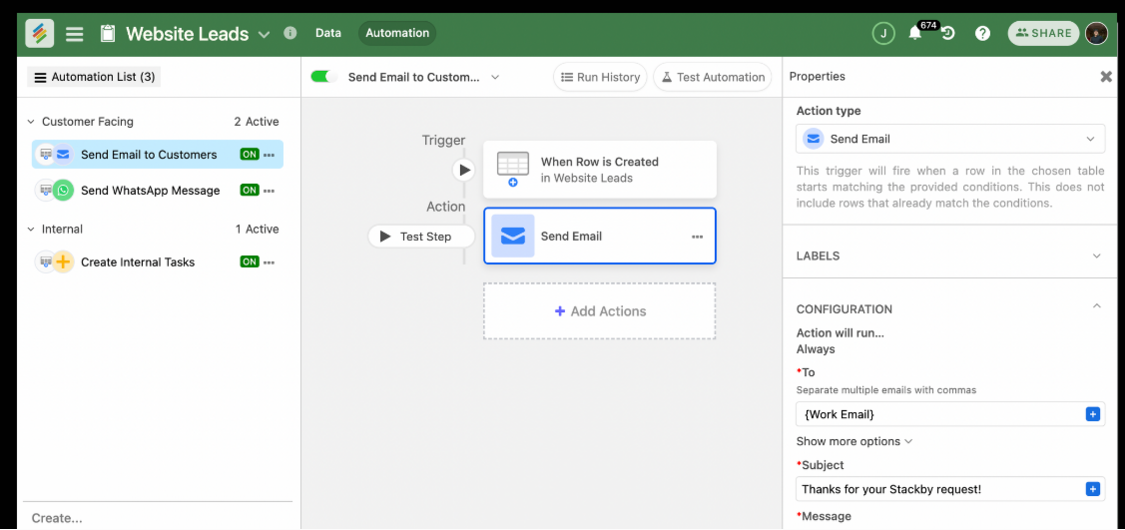1125x530 pixels.
Task: Click the Website Leads title text
Action: click(187, 34)
